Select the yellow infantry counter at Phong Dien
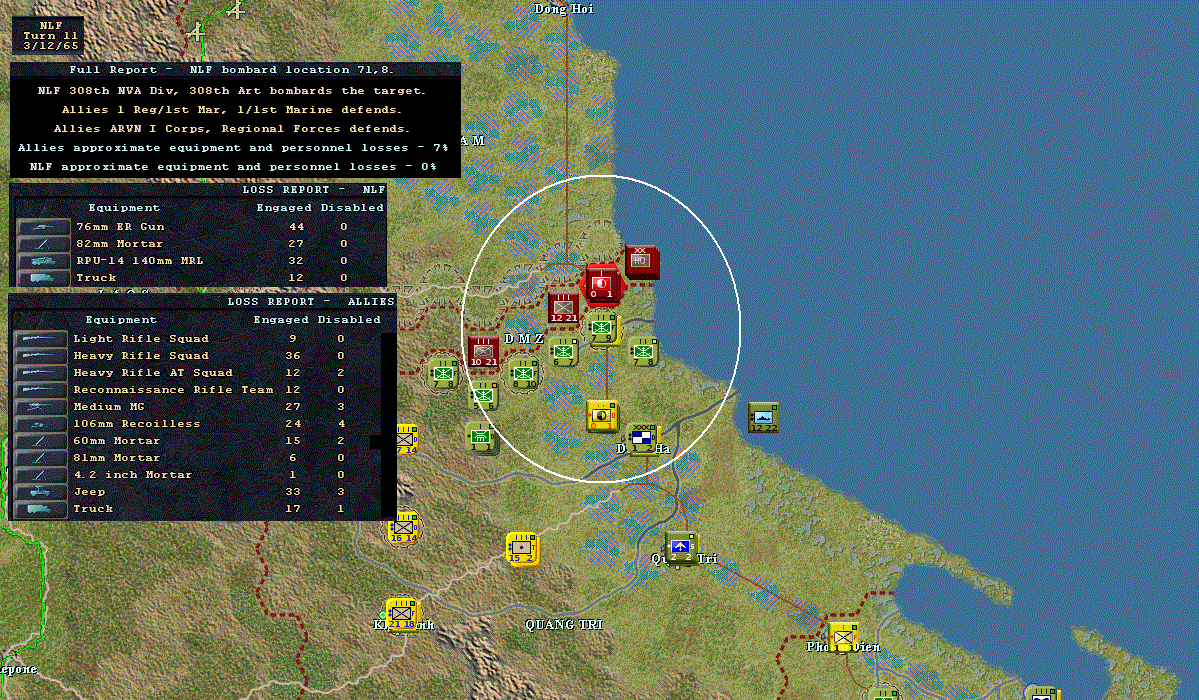 click(x=843, y=637)
